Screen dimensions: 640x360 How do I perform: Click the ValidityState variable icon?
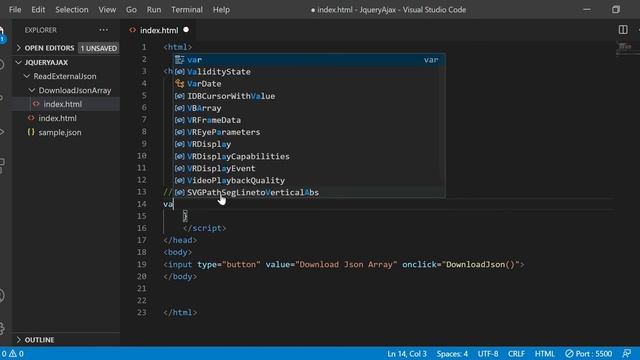(x=180, y=72)
